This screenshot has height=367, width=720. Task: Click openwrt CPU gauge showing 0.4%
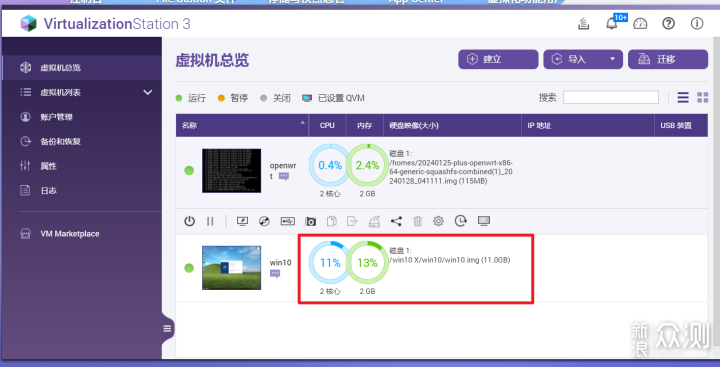tap(330, 165)
